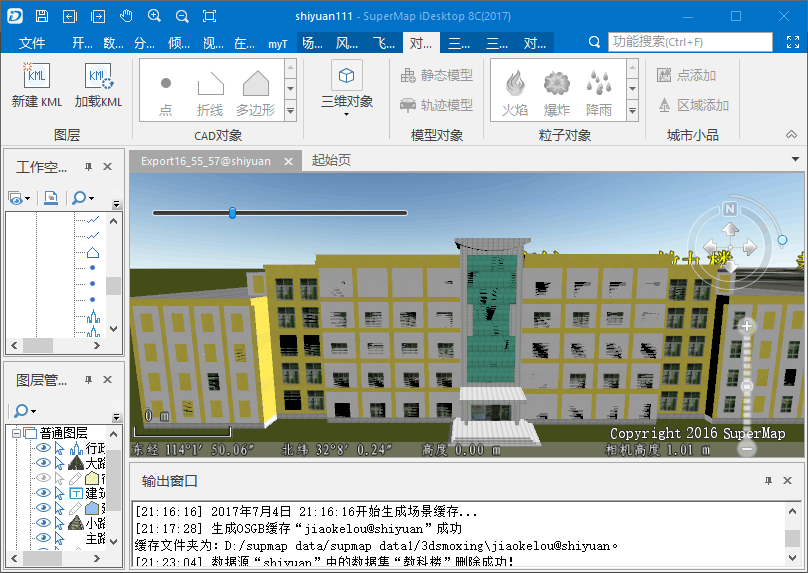Click the Load KML (加载KML) icon
The width and height of the screenshot is (808, 573).
(98, 85)
